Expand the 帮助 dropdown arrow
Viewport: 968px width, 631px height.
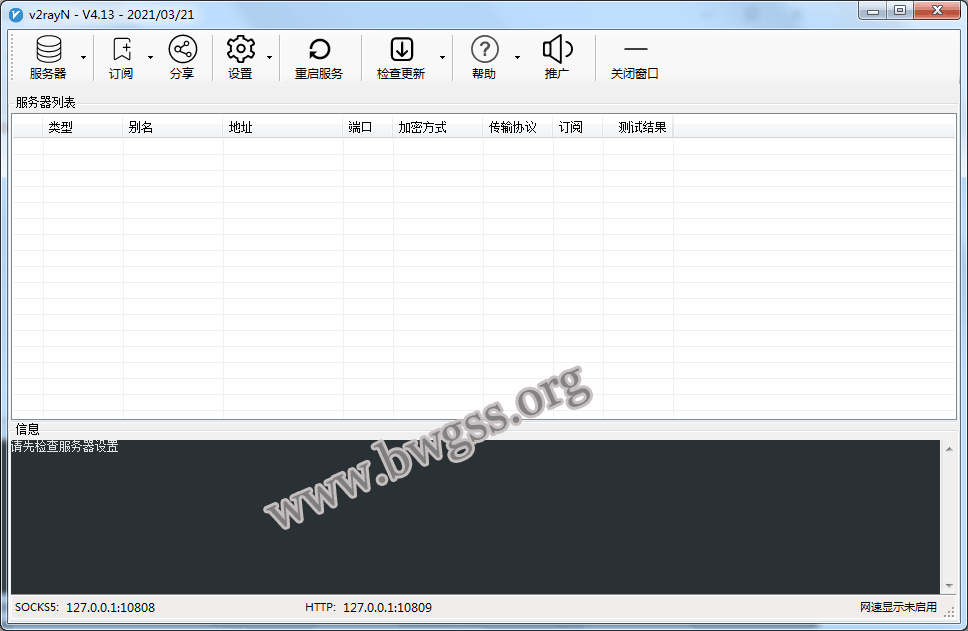point(517,58)
